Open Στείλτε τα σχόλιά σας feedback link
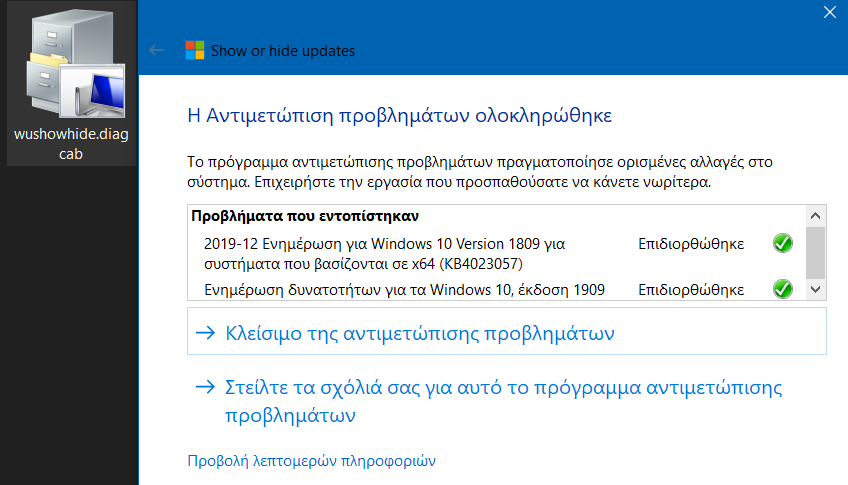This screenshot has height=485, width=848. click(x=503, y=401)
